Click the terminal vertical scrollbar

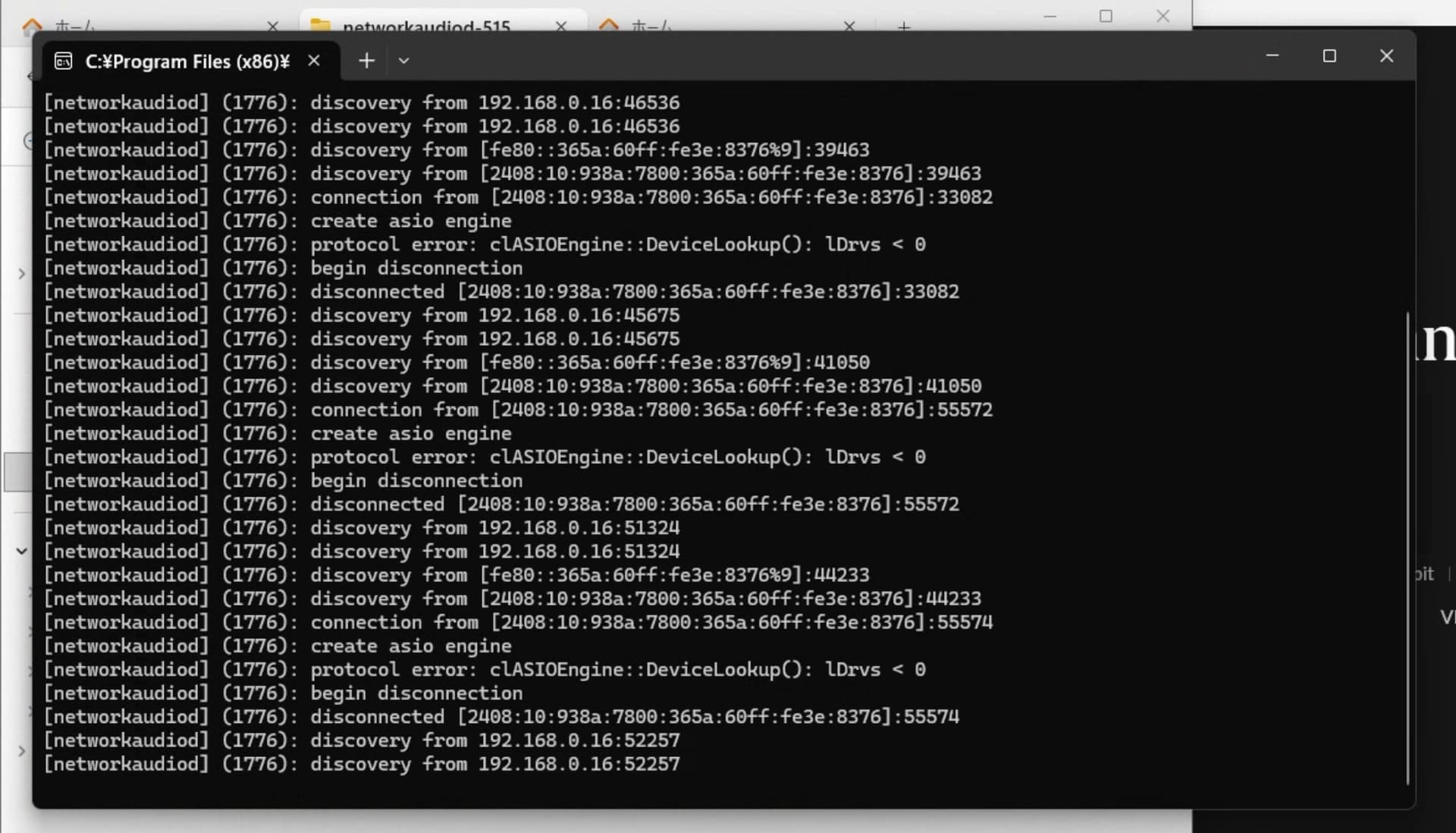click(1407, 546)
